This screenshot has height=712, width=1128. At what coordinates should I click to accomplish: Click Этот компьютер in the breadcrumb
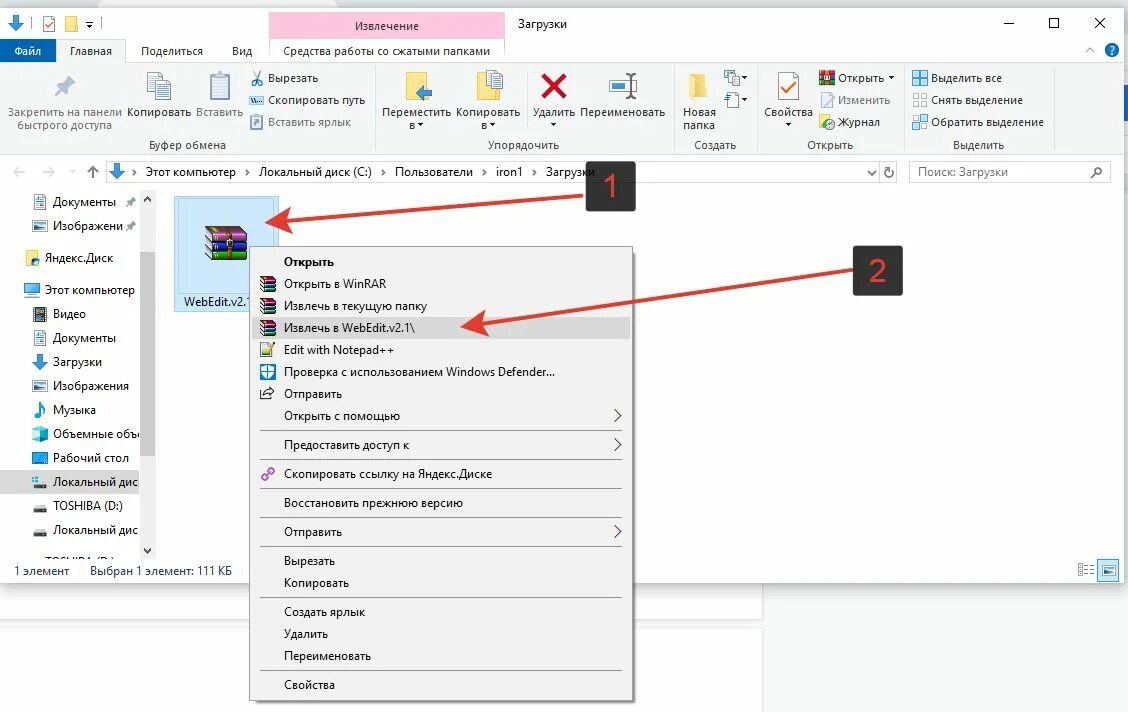[x=191, y=172]
